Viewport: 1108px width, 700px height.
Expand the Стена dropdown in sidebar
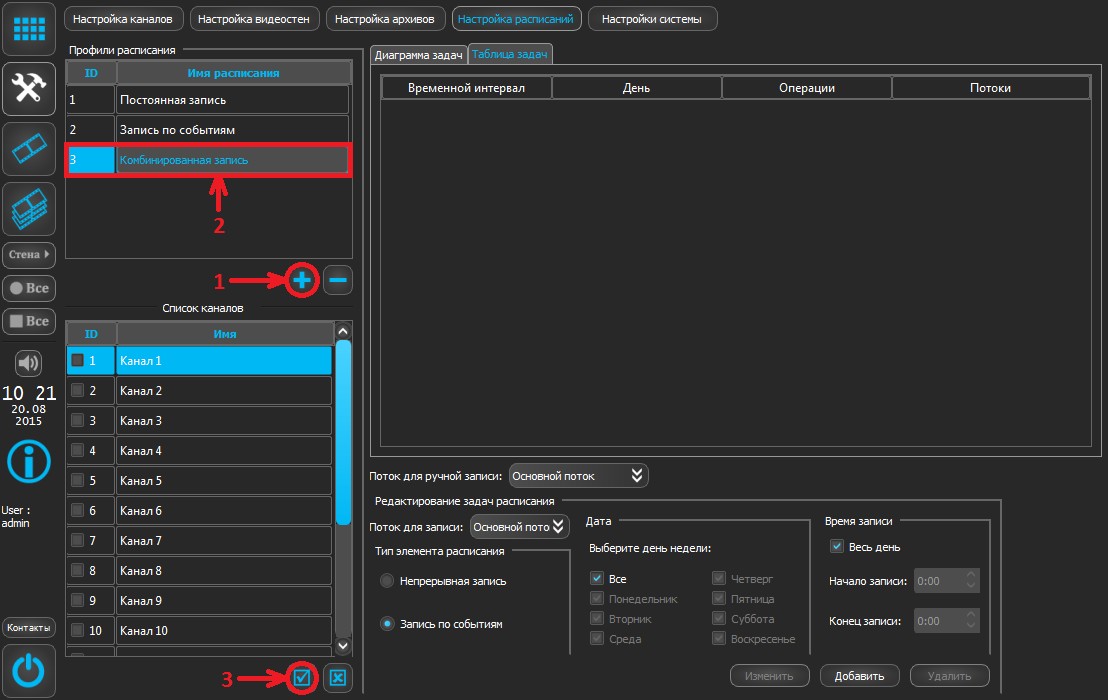tap(28, 255)
